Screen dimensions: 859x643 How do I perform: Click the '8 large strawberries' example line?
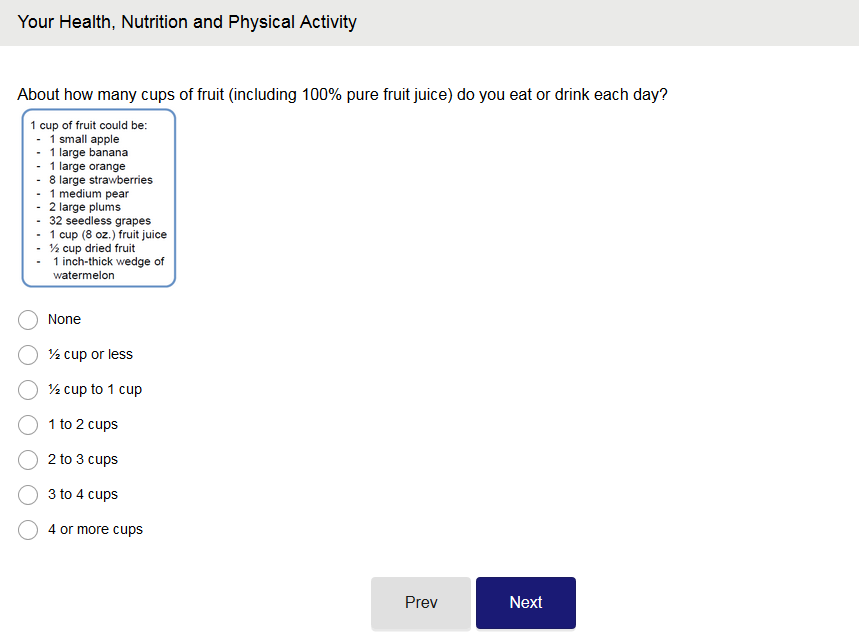click(x=100, y=180)
